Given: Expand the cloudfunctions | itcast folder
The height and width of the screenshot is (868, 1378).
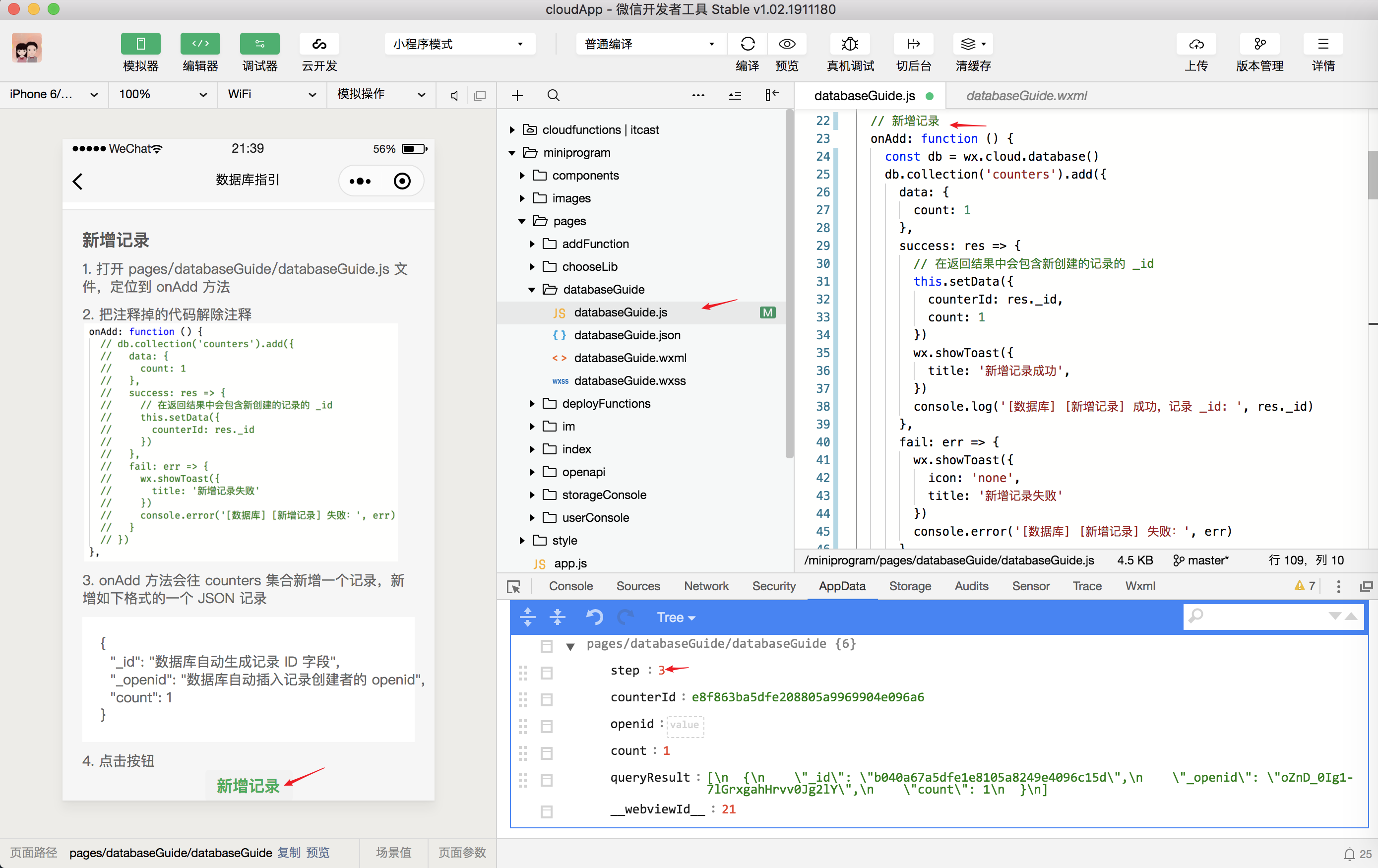Looking at the screenshot, I should click(513, 130).
